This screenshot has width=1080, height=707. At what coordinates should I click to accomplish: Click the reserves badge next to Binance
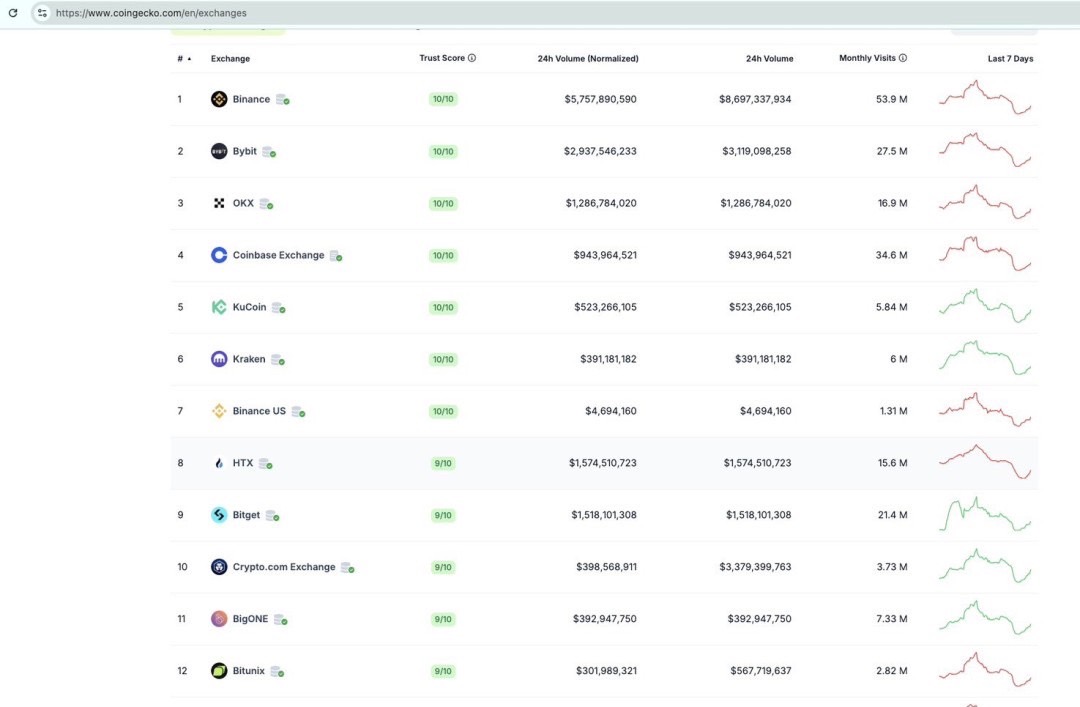click(282, 100)
